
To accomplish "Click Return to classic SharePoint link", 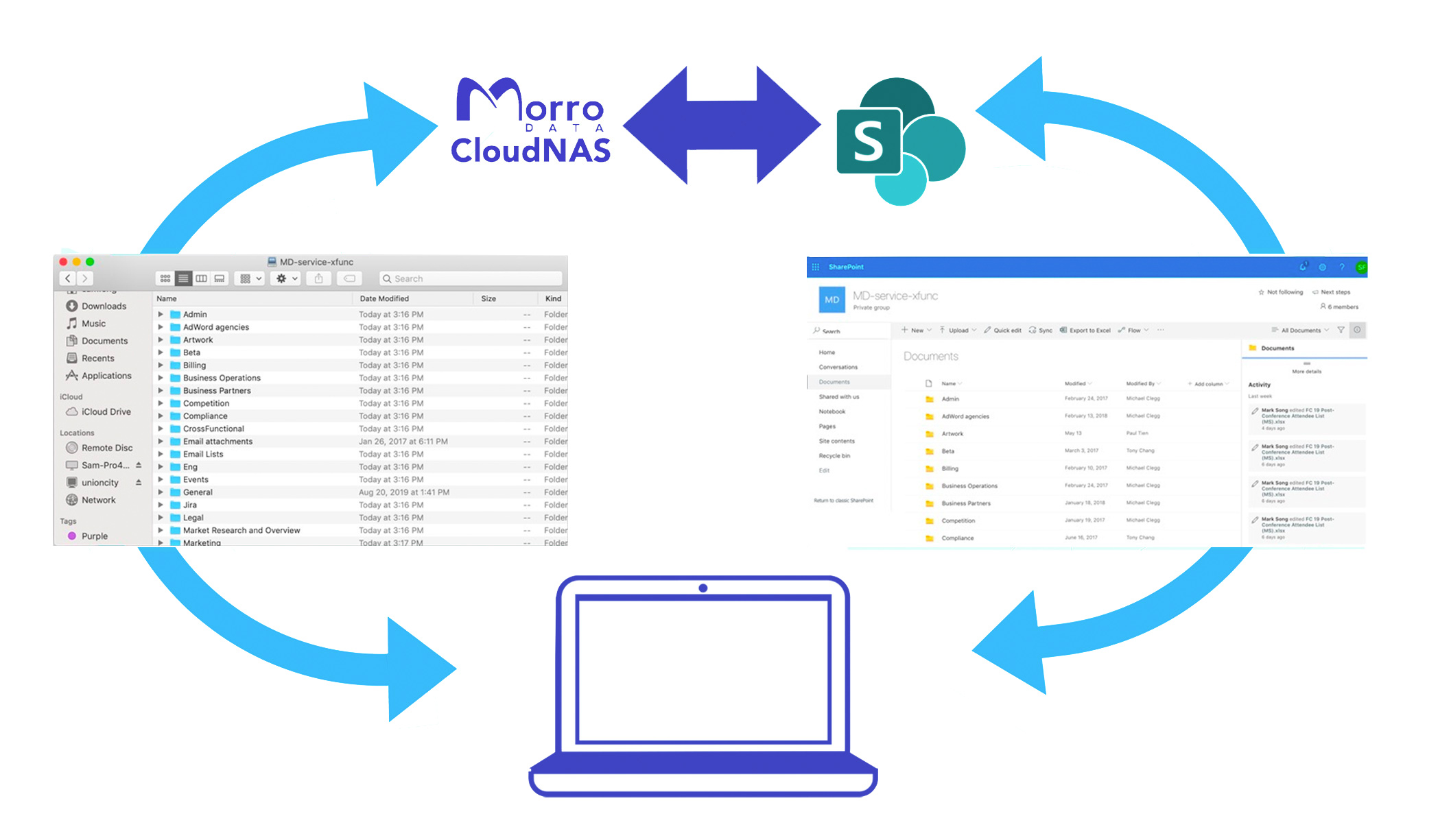I will coord(843,501).
